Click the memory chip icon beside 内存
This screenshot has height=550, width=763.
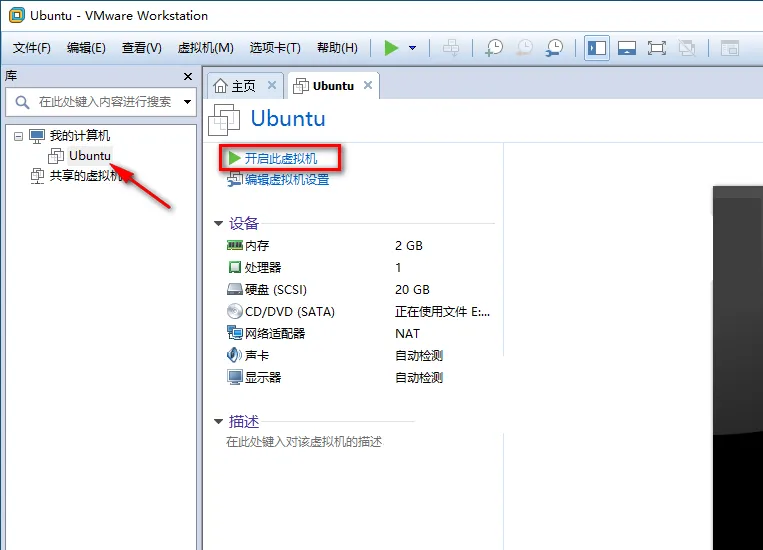click(235, 245)
